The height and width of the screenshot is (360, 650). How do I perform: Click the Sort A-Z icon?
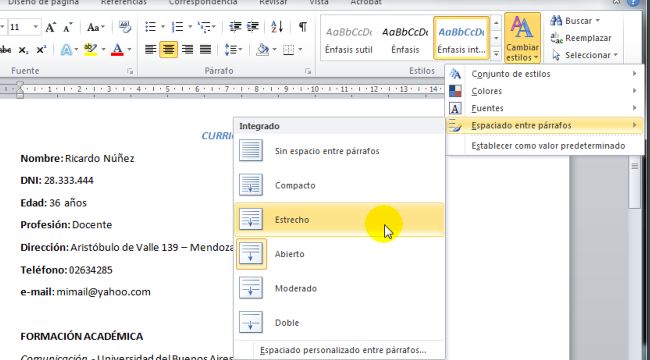click(x=277, y=27)
